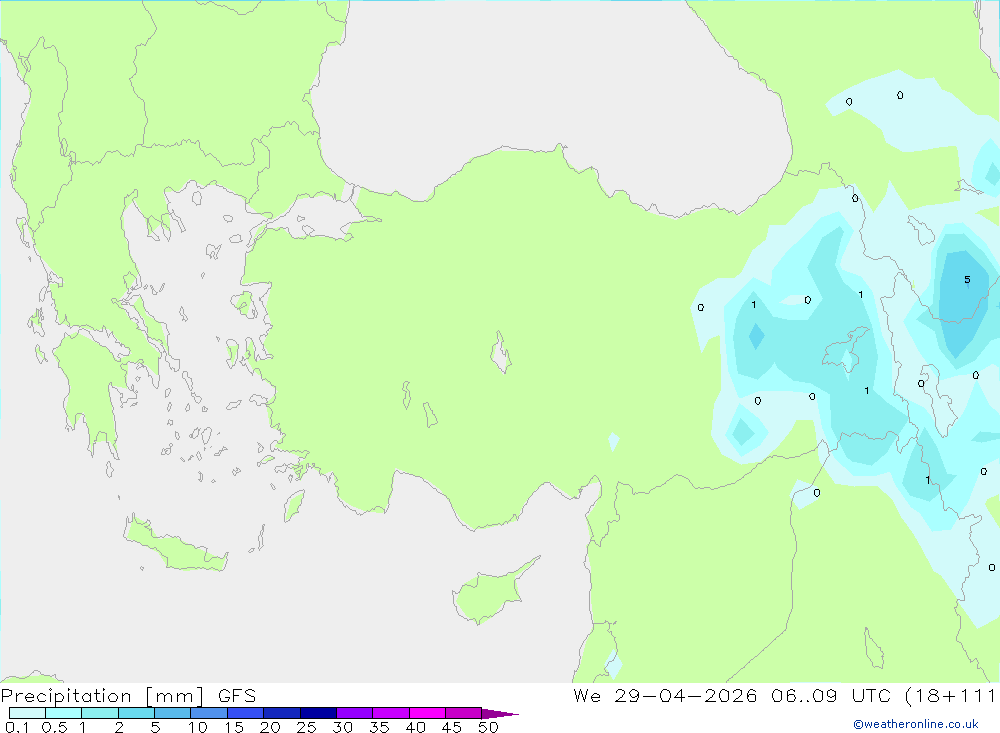1000x733 pixels.
Task: Select the 45–50 mm legend color swatch
Action: 463,713
